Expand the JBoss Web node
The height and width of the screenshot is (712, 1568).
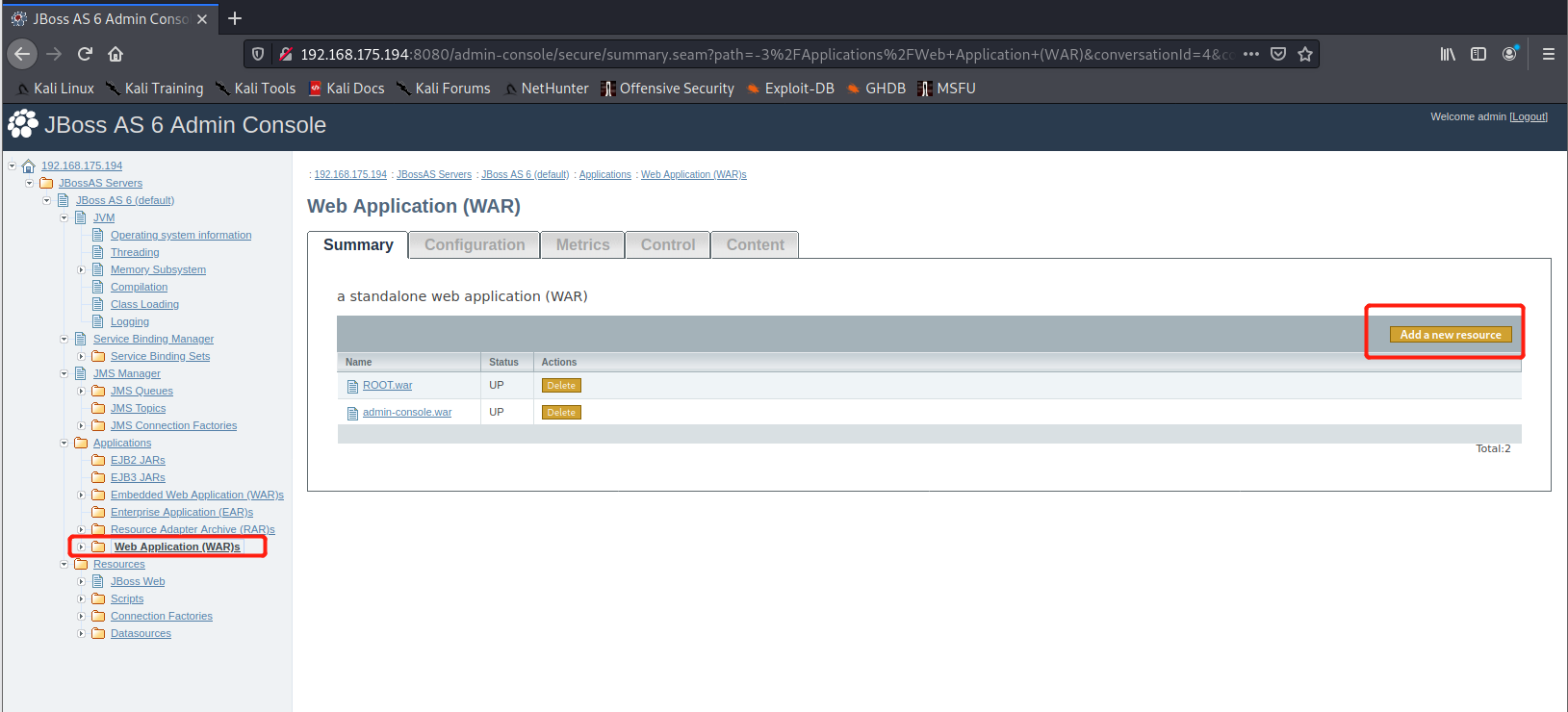pos(82,581)
